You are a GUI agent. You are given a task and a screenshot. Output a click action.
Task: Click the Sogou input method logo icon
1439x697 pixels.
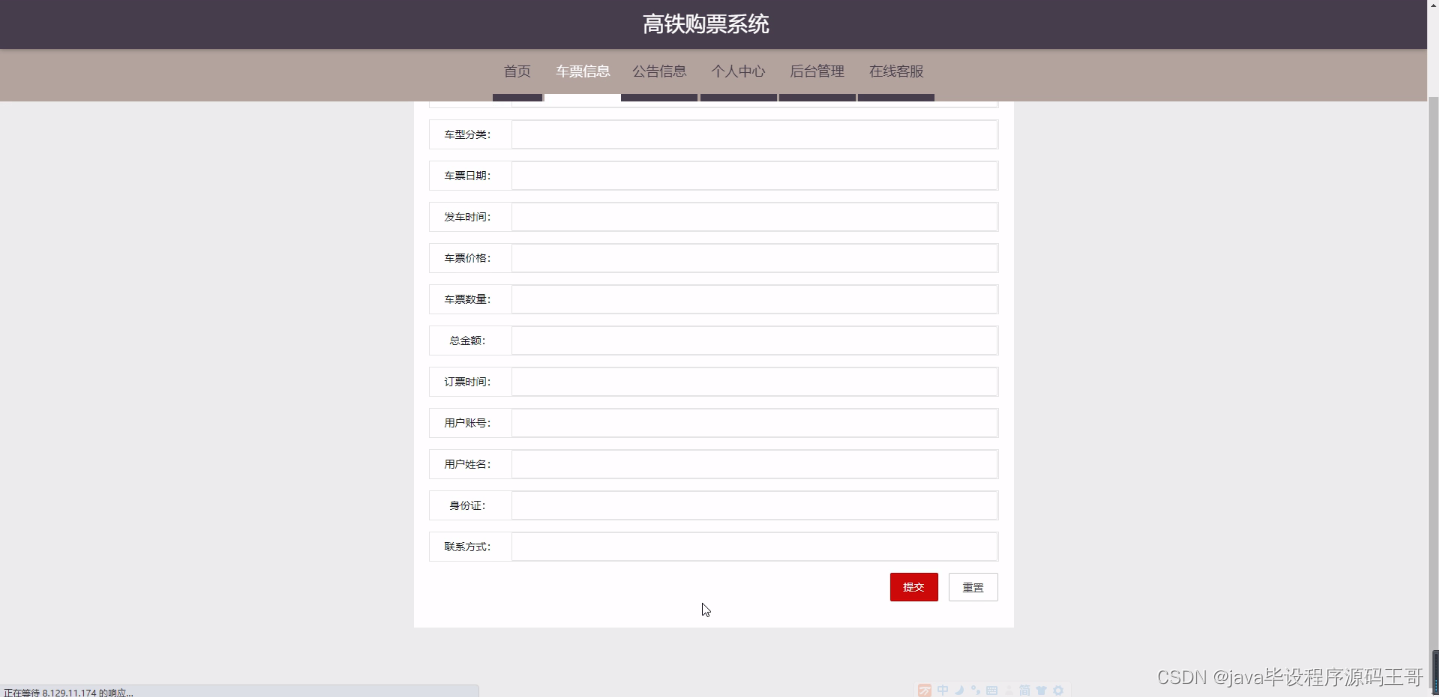[924, 690]
